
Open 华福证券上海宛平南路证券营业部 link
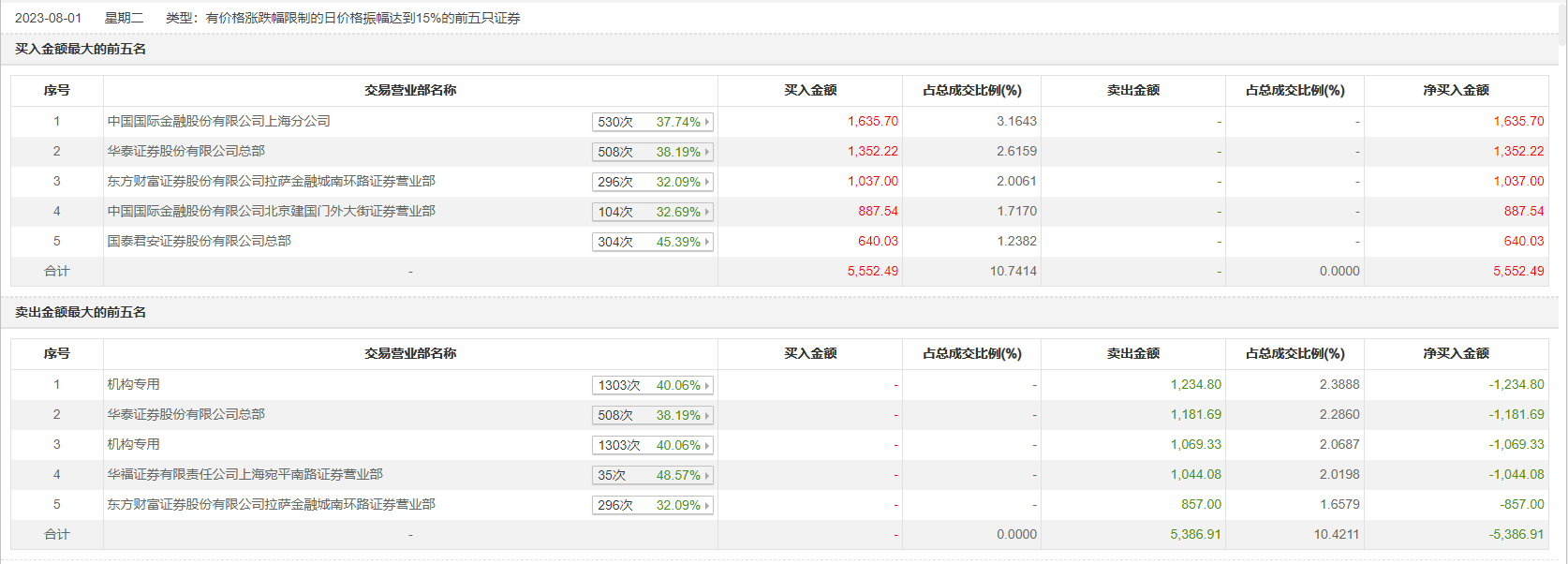point(244,474)
